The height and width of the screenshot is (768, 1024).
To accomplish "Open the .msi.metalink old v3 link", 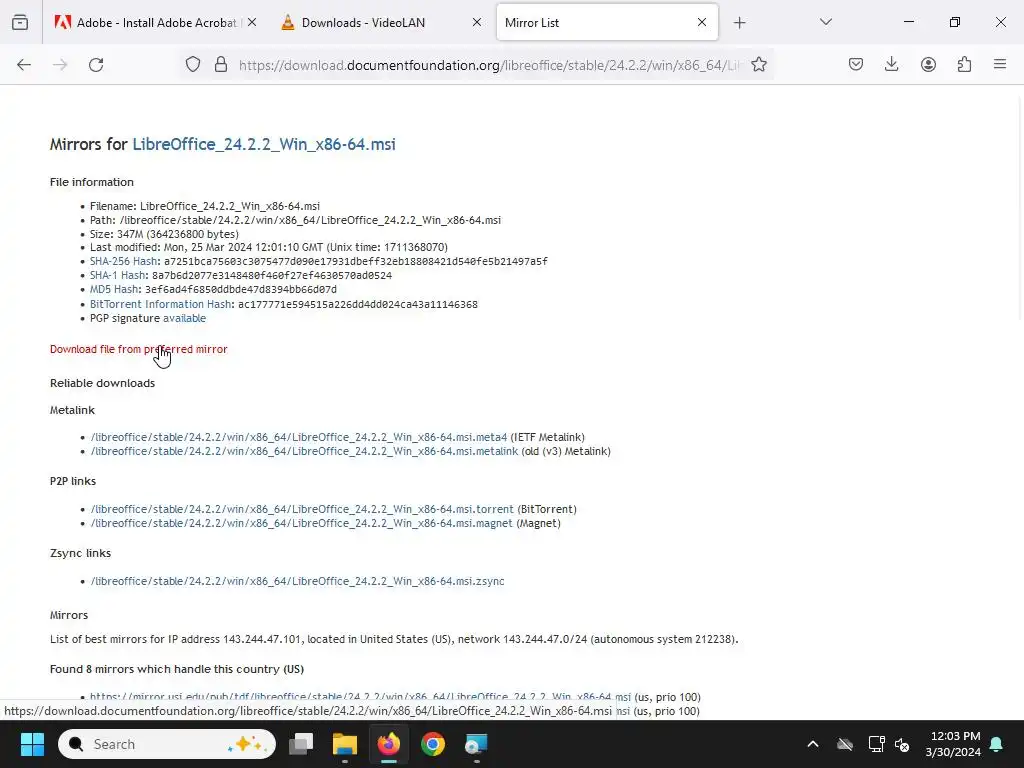I will click(x=304, y=451).
